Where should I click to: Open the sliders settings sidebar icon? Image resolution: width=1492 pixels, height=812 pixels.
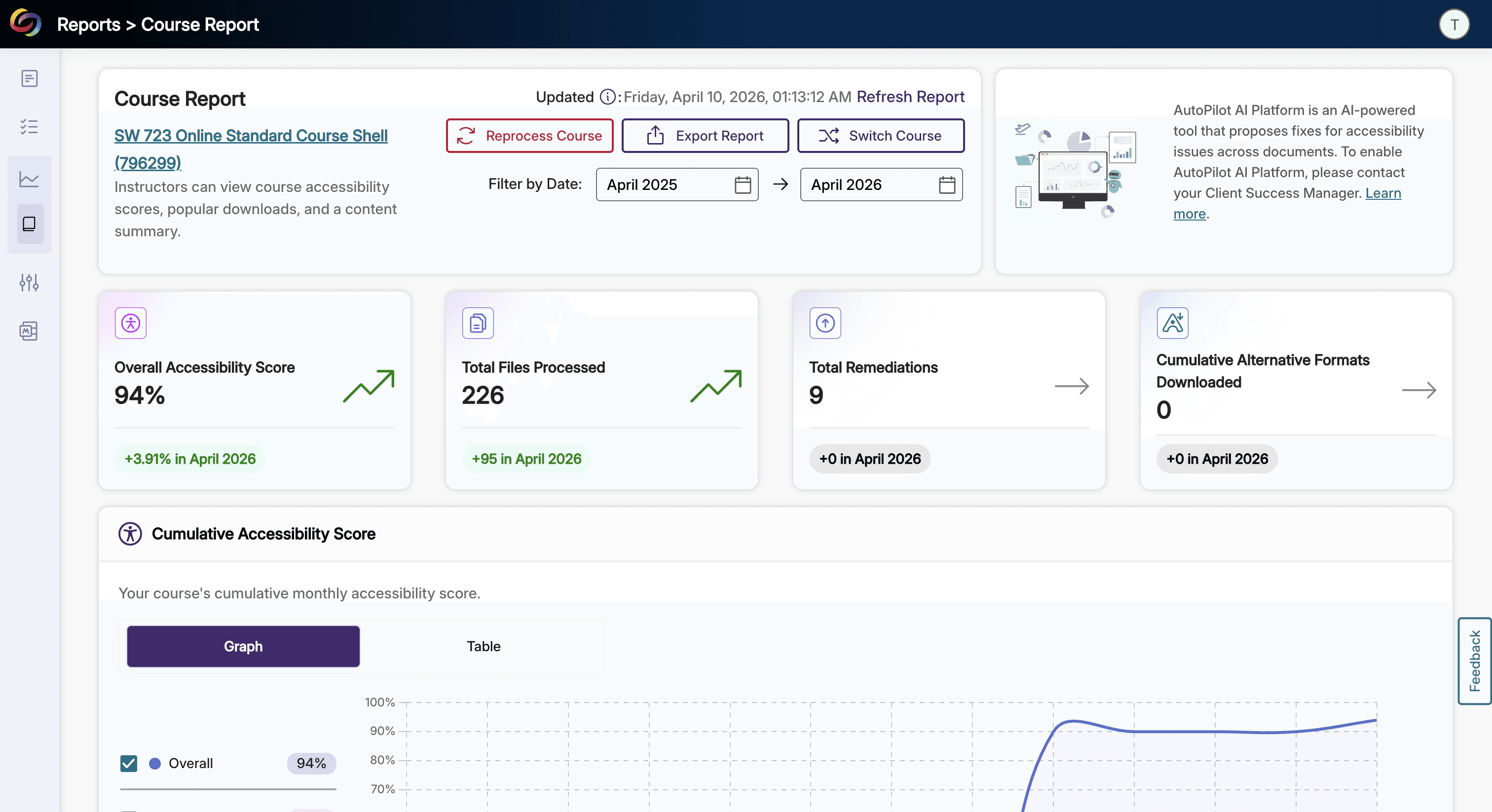coord(29,283)
